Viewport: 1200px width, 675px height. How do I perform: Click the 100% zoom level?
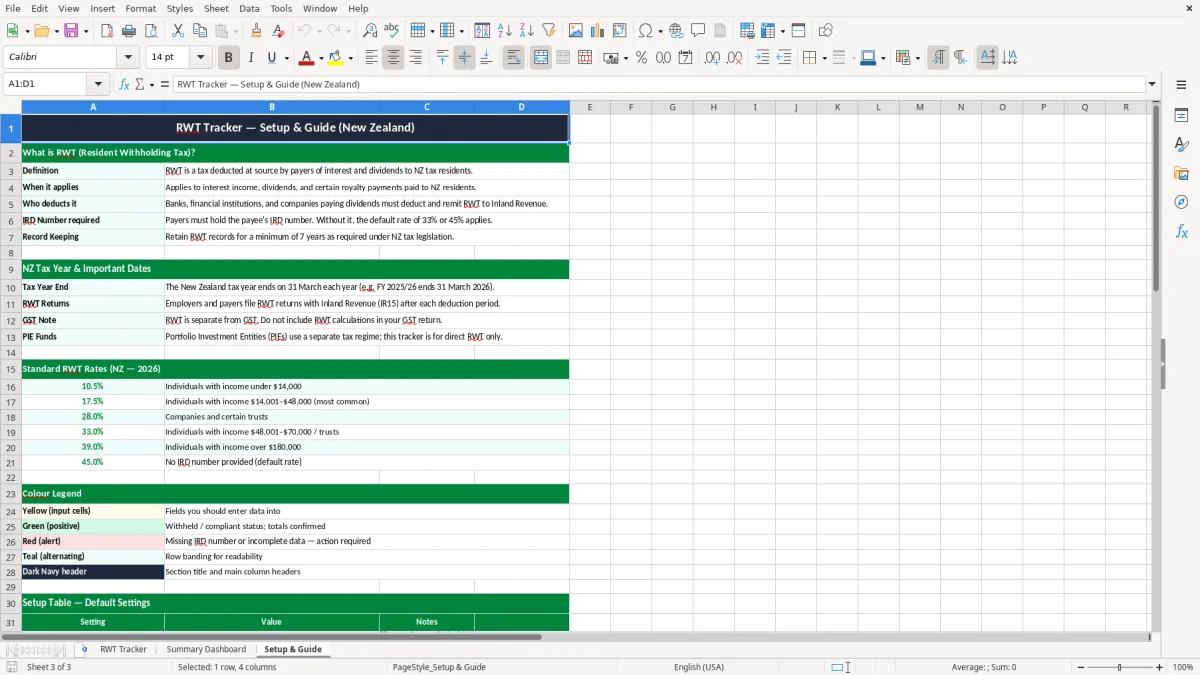(x=1183, y=667)
